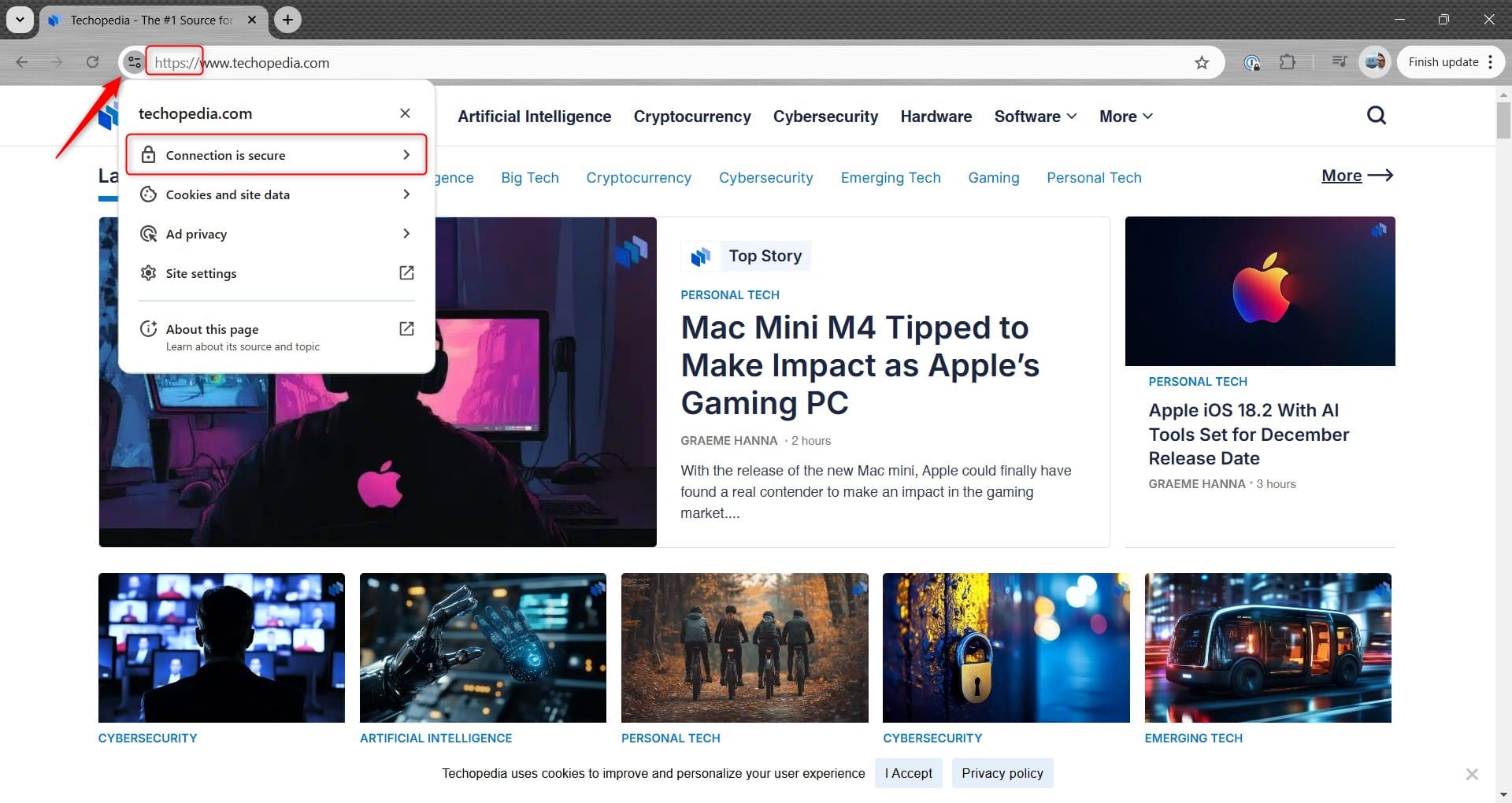
Task: Click the Site settings gear icon
Action: [148, 273]
